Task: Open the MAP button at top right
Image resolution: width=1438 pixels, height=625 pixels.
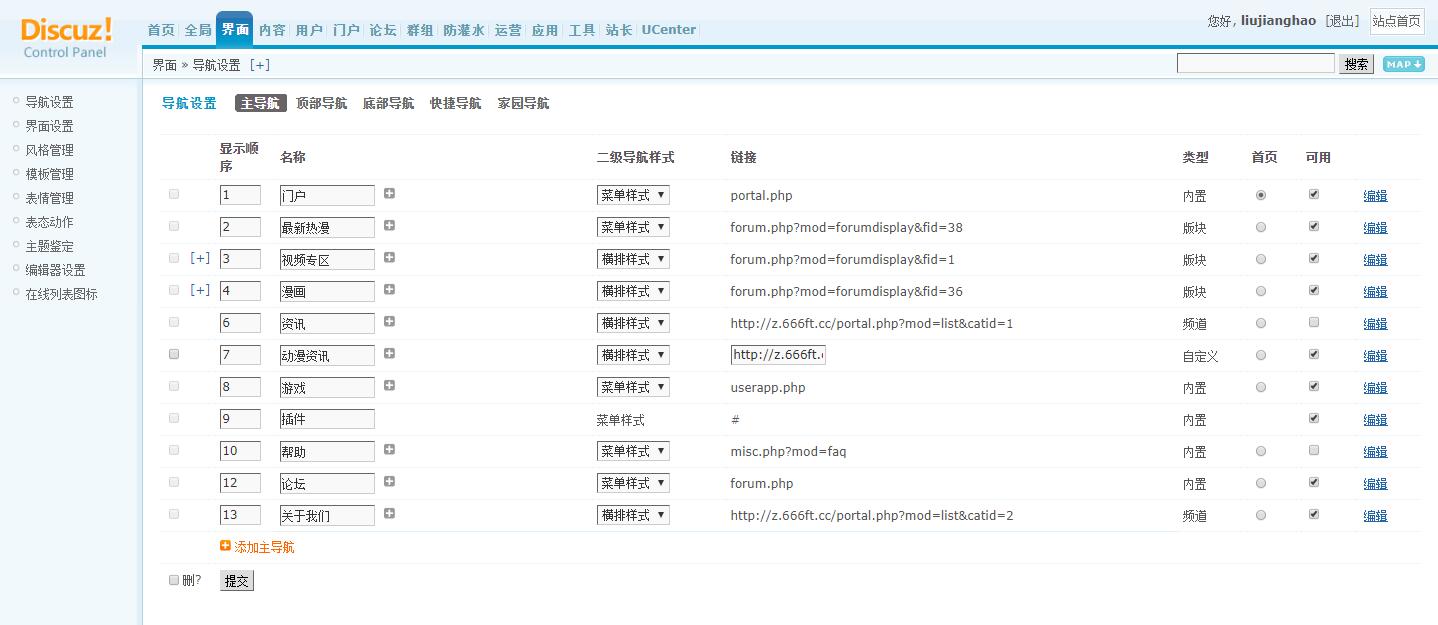Action: [x=1403, y=63]
